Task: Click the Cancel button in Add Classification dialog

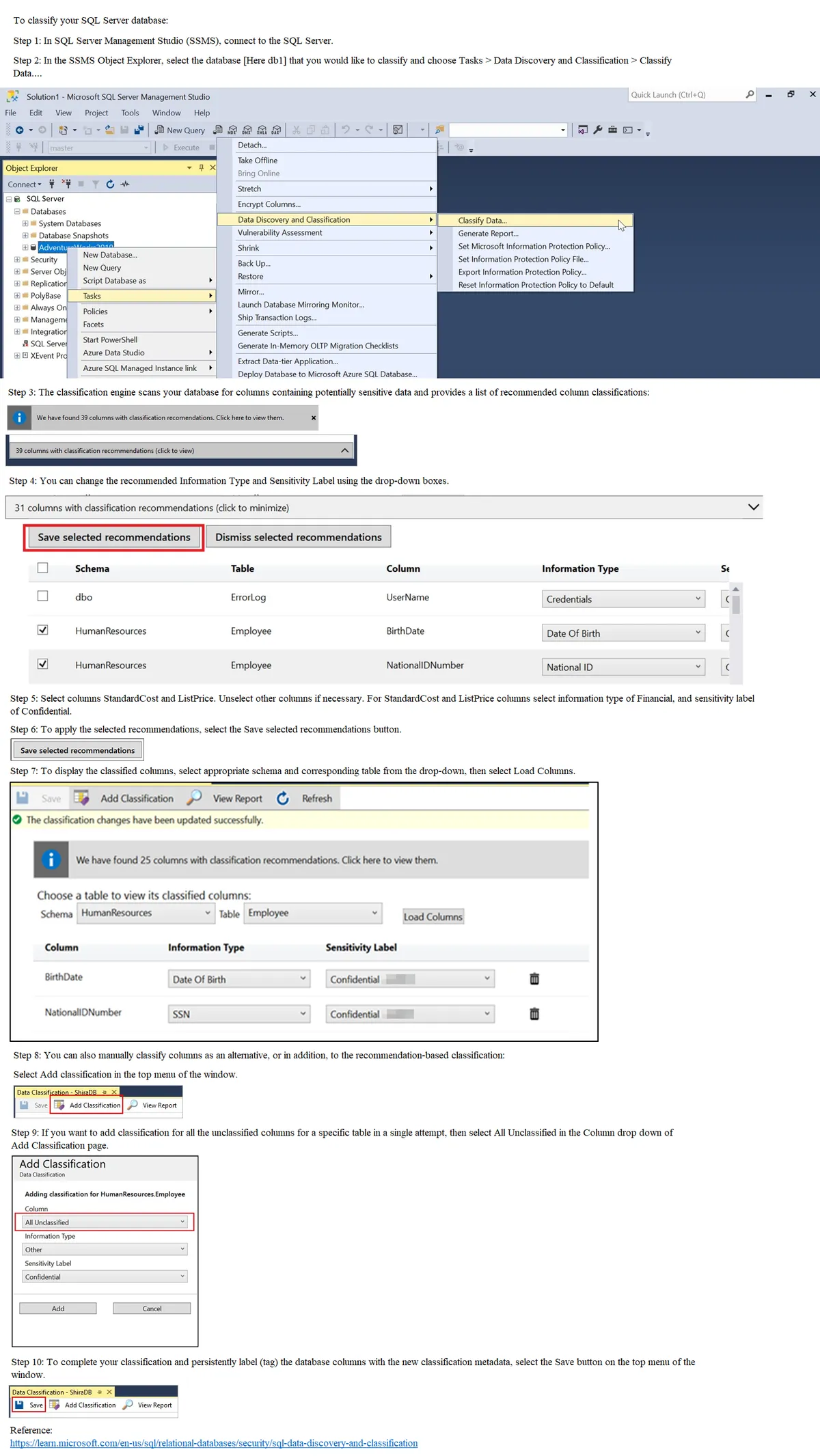Action: point(152,1308)
